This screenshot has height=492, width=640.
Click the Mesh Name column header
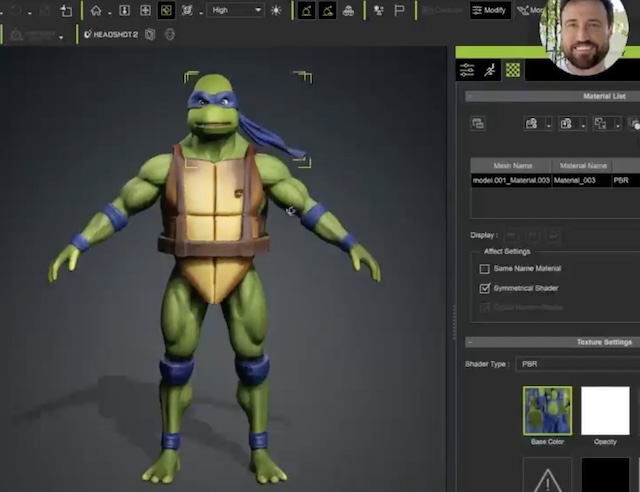(511, 166)
